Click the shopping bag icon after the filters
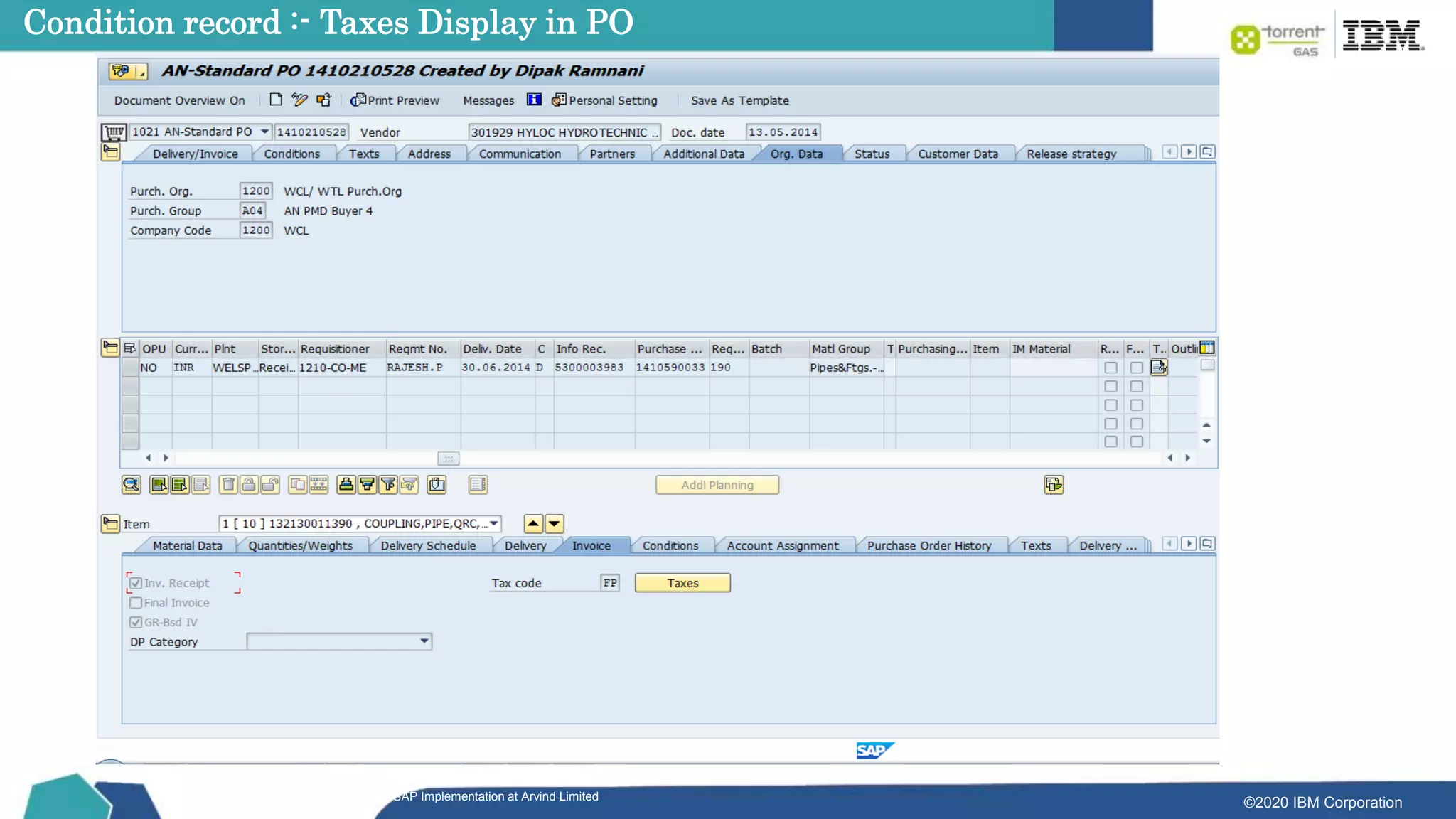Image resolution: width=1456 pixels, height=819 pixels. [x=437, y=485]
